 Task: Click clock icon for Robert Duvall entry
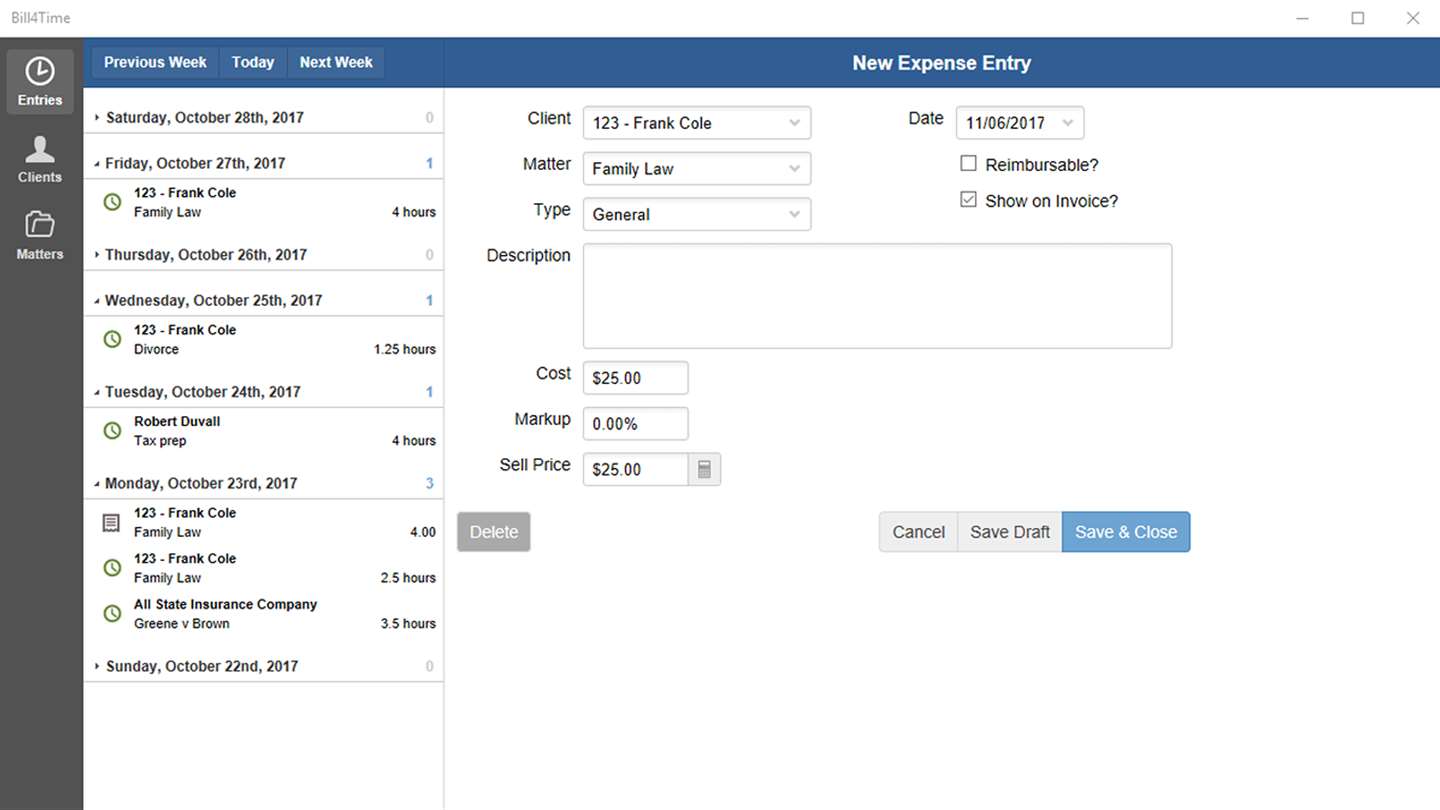click(113, 431)
